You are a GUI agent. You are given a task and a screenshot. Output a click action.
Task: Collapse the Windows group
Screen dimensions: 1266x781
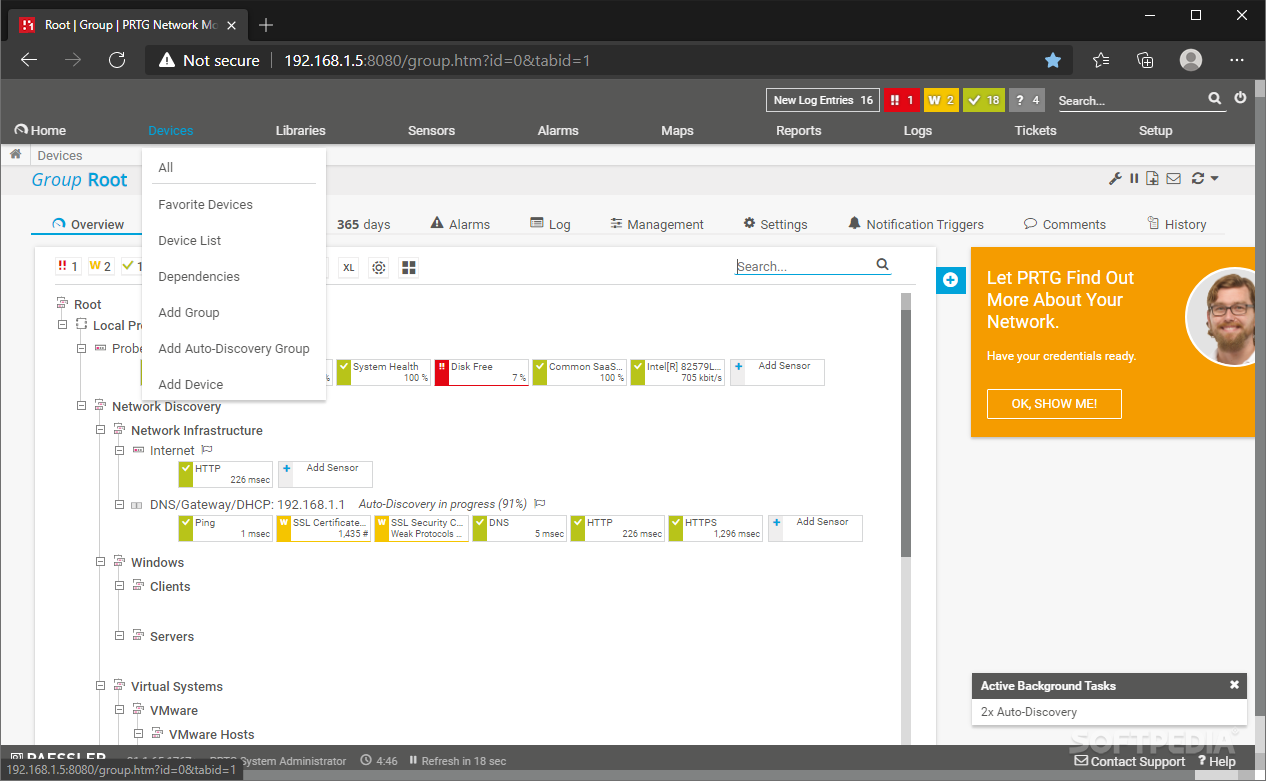point(100,562)
